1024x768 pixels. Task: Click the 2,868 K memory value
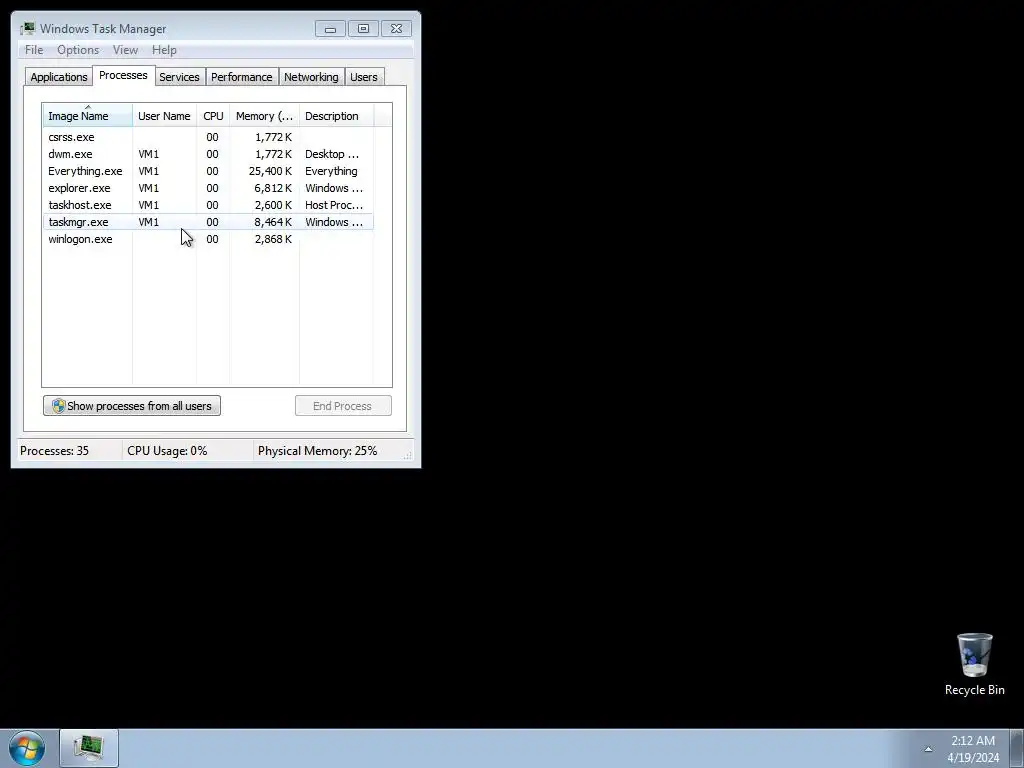pyautogui.click(x=273, y=239)
